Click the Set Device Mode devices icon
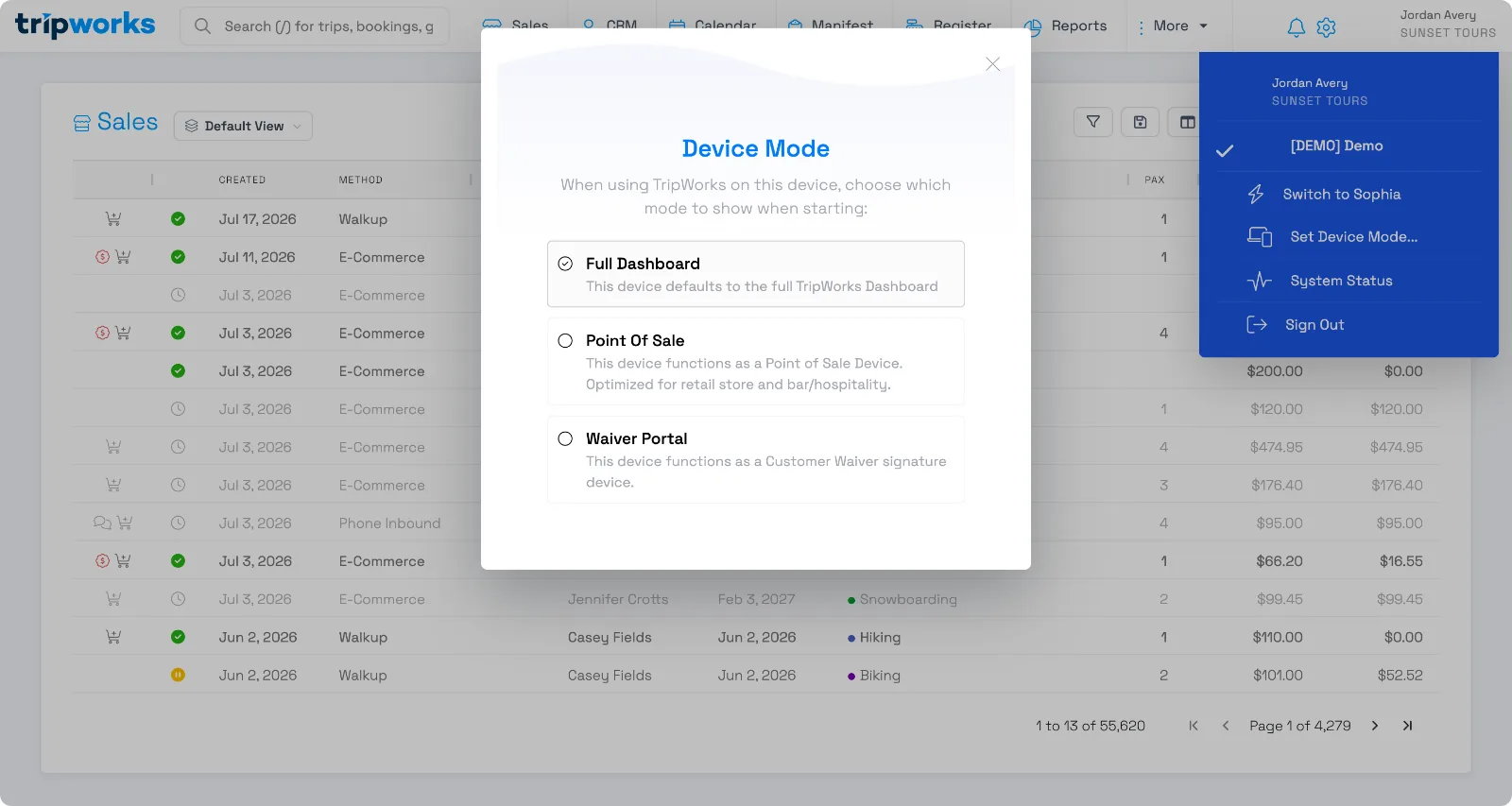The image size is (1512, 806). coord(1259,236)
